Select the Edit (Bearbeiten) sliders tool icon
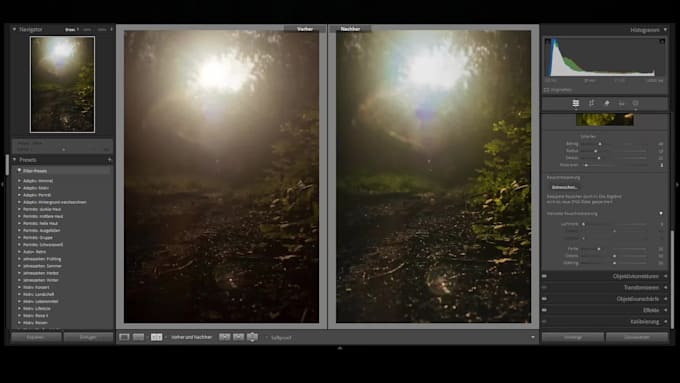 coord(575,103)
